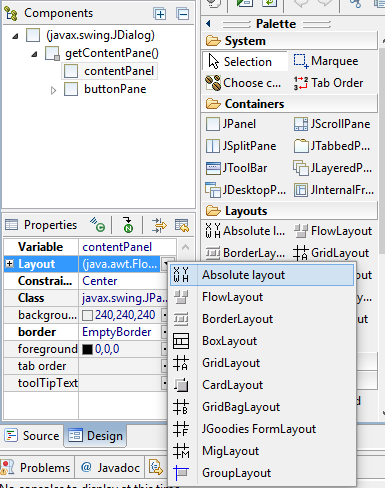Screen dimensions: 385x488
Task: Pick JScrollPane from Containers palette
Action: click(332, 124)
